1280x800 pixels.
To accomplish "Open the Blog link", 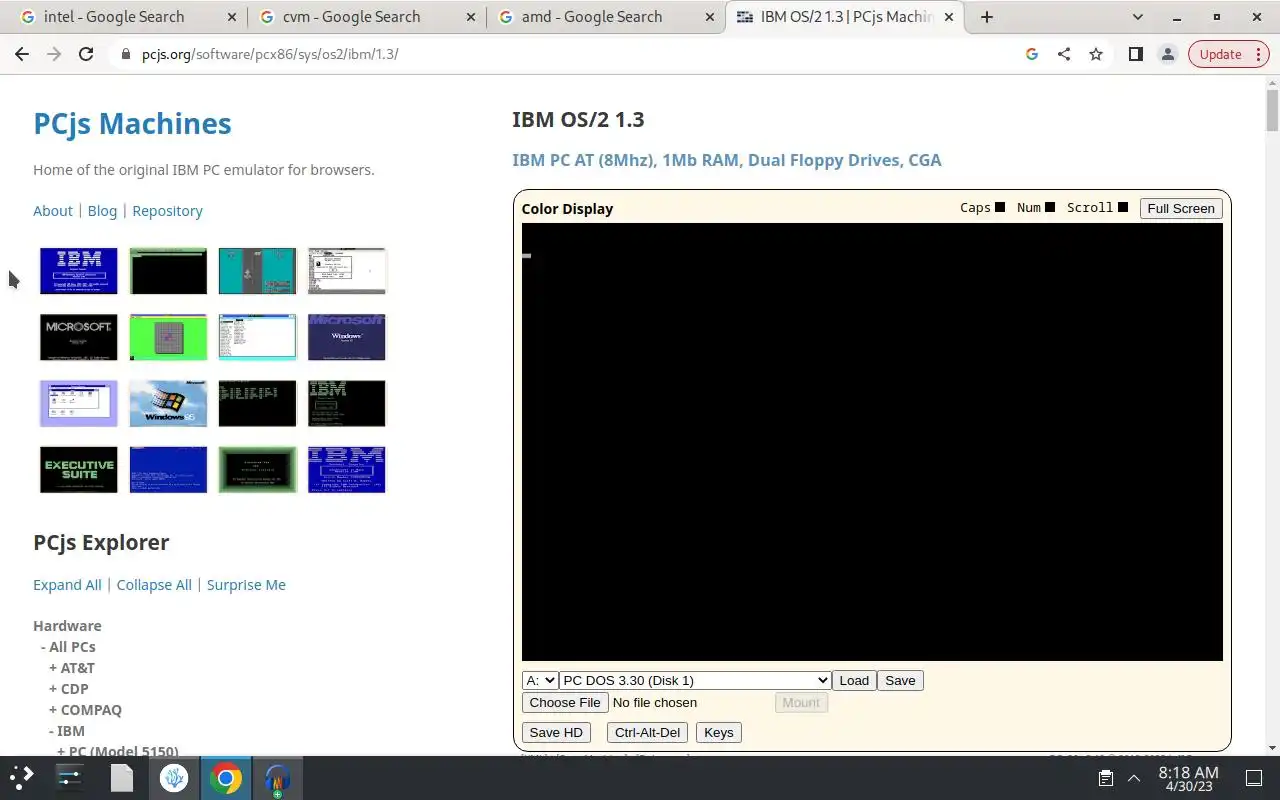I will point(102,211).
